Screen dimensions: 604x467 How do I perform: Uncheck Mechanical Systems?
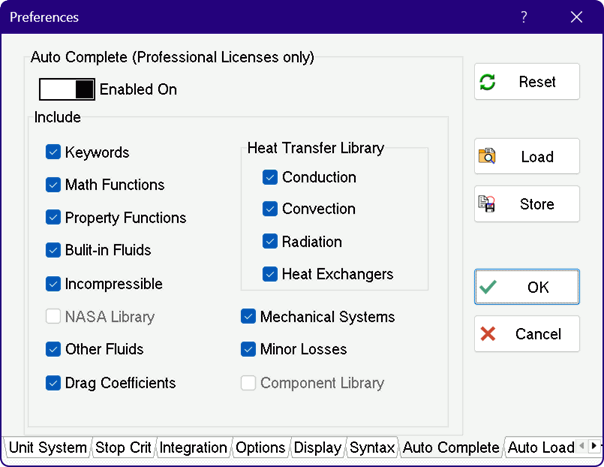248,317
